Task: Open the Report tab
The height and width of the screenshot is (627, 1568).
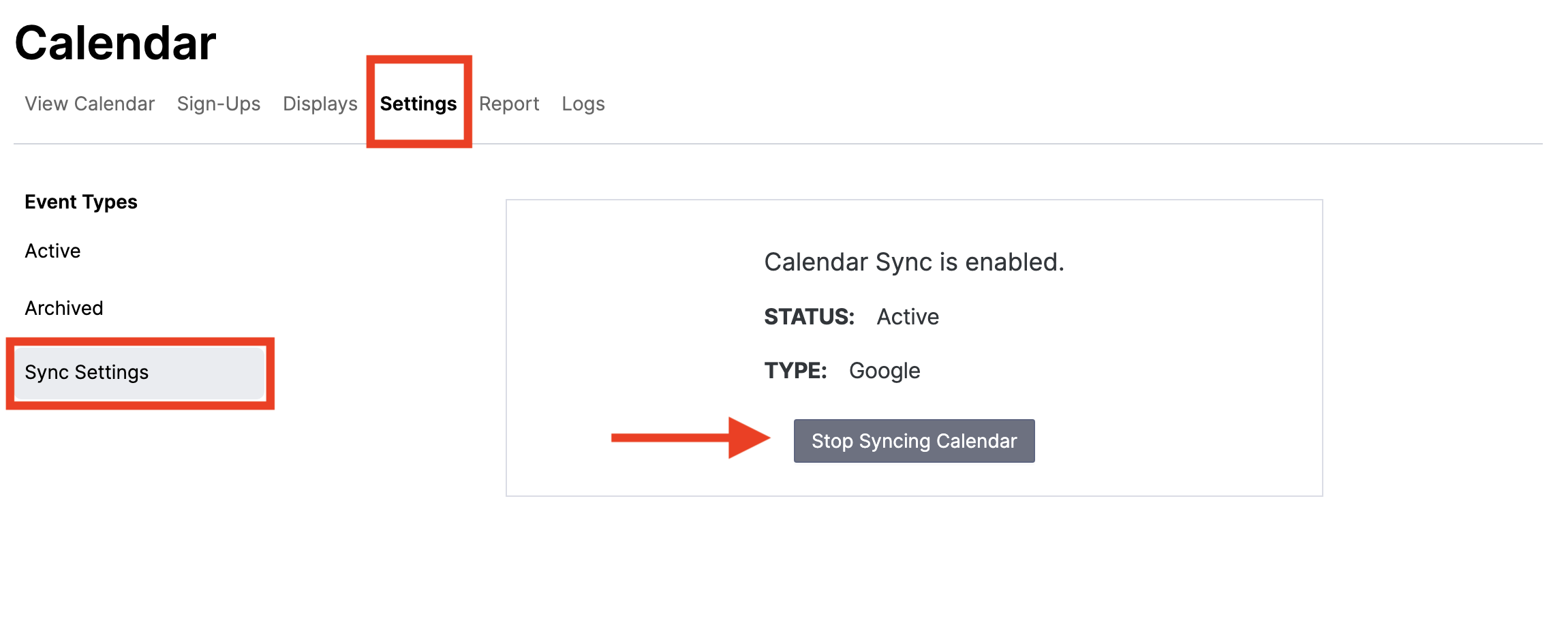Action: point(508,104)
